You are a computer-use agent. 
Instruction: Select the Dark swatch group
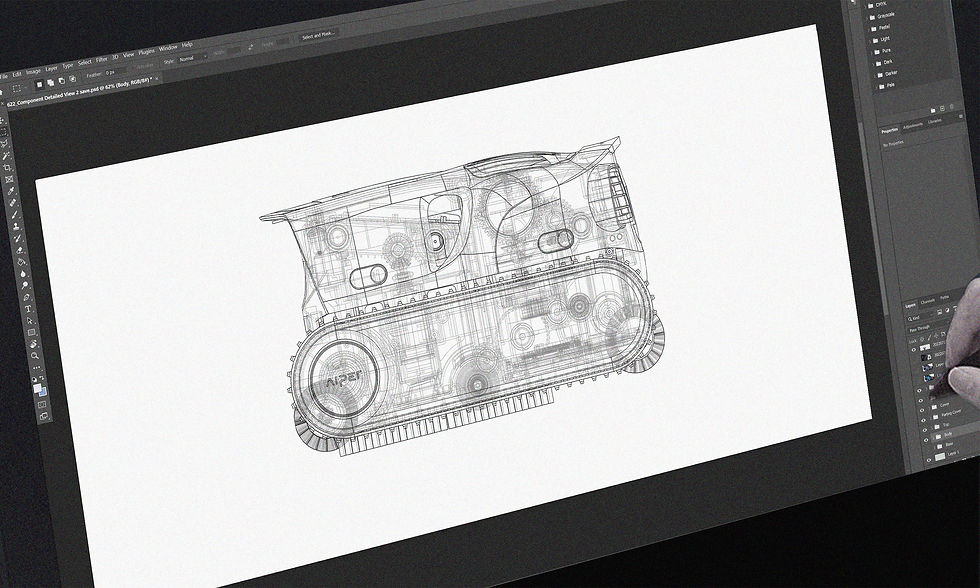point(884,62)
